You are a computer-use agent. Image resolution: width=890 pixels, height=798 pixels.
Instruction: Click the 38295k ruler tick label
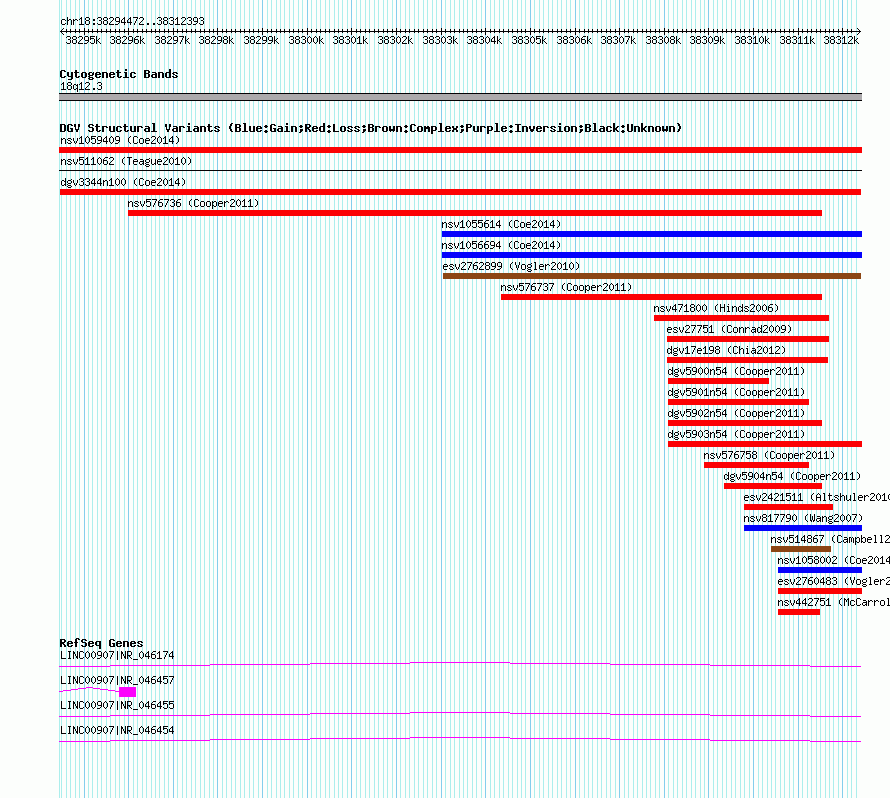83,40
